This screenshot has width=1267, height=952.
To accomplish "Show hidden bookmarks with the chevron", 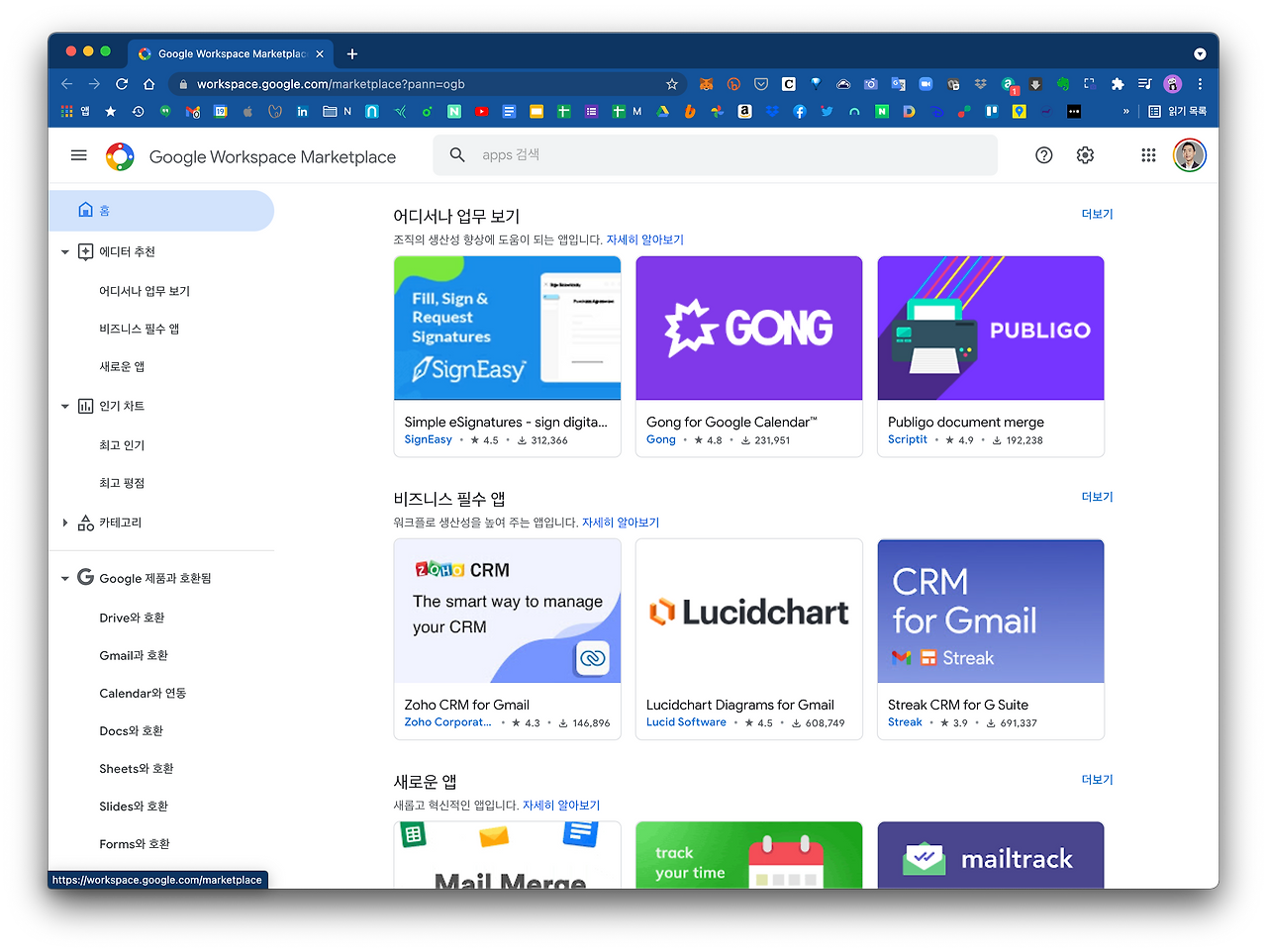I will (x=1125, y=112).
